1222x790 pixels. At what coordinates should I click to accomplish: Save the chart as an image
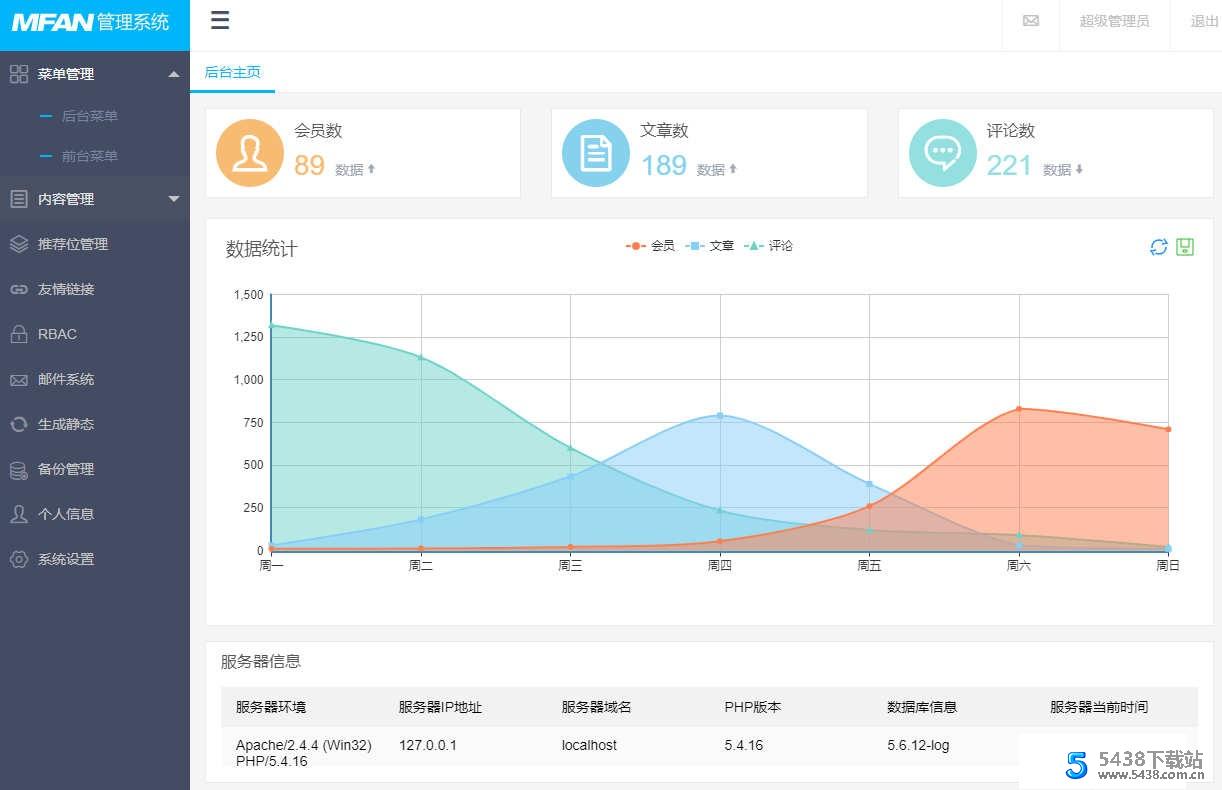click(x=1185, y=246)
